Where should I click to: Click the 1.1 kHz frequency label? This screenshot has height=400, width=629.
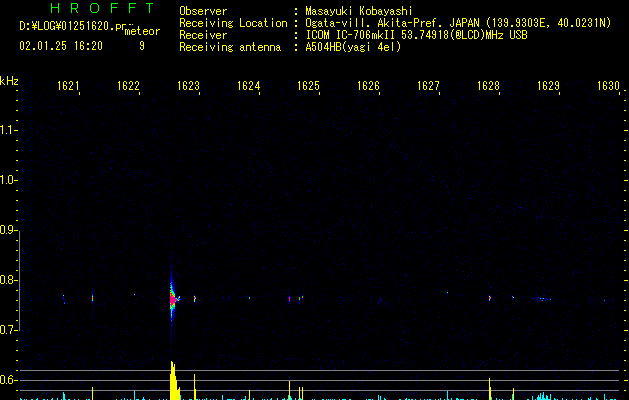8,130
